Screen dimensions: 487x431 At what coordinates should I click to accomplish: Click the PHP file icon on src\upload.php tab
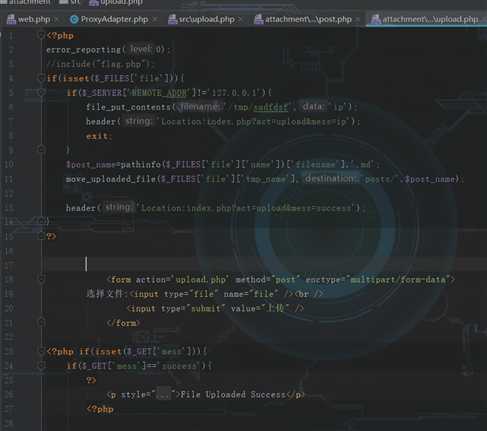pos(172,19)
